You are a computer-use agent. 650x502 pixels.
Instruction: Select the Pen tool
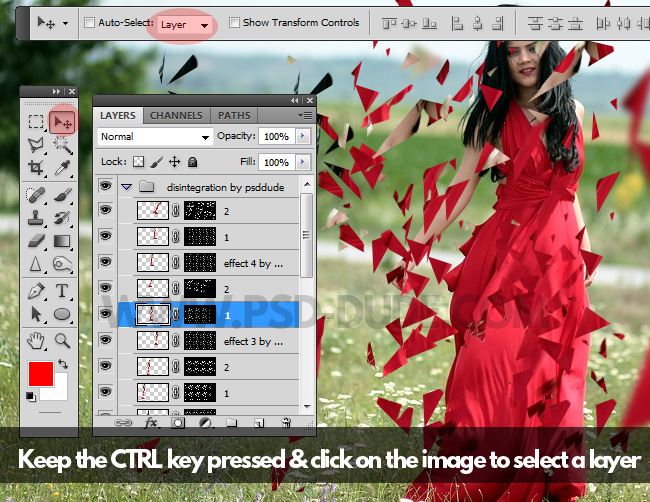point(36,291)
